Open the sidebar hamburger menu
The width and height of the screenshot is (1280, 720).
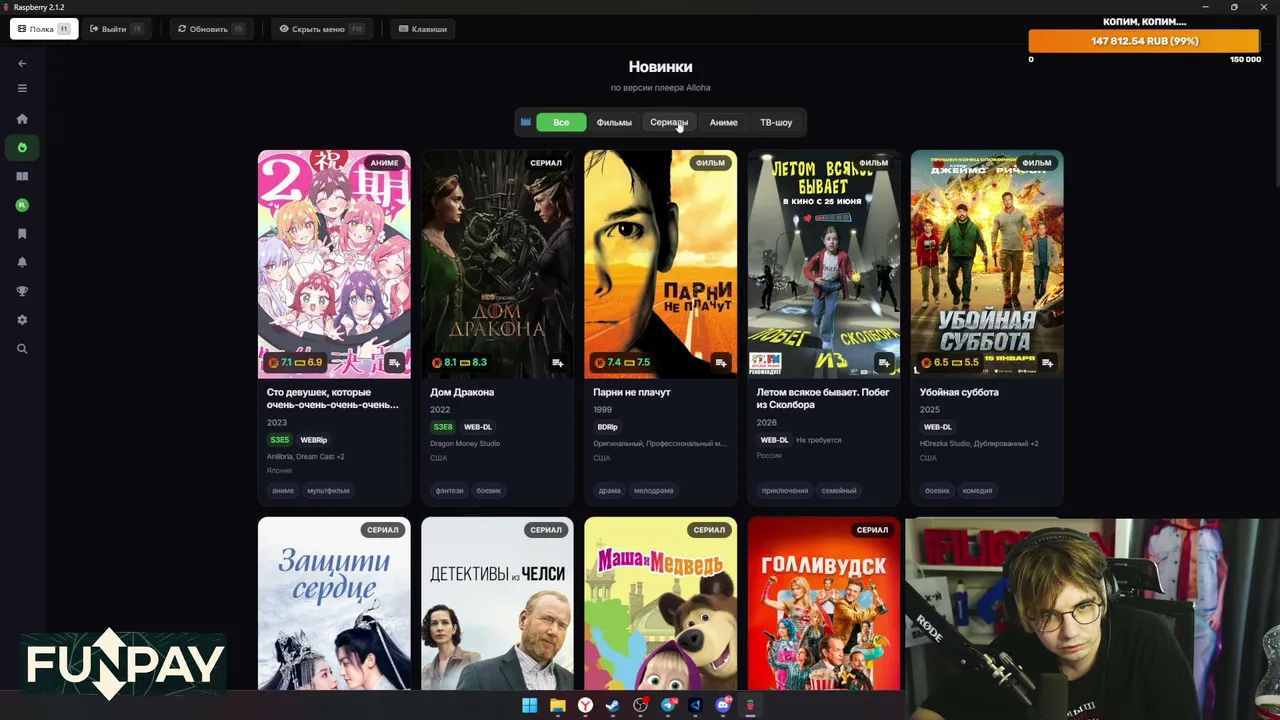point(22,88)
